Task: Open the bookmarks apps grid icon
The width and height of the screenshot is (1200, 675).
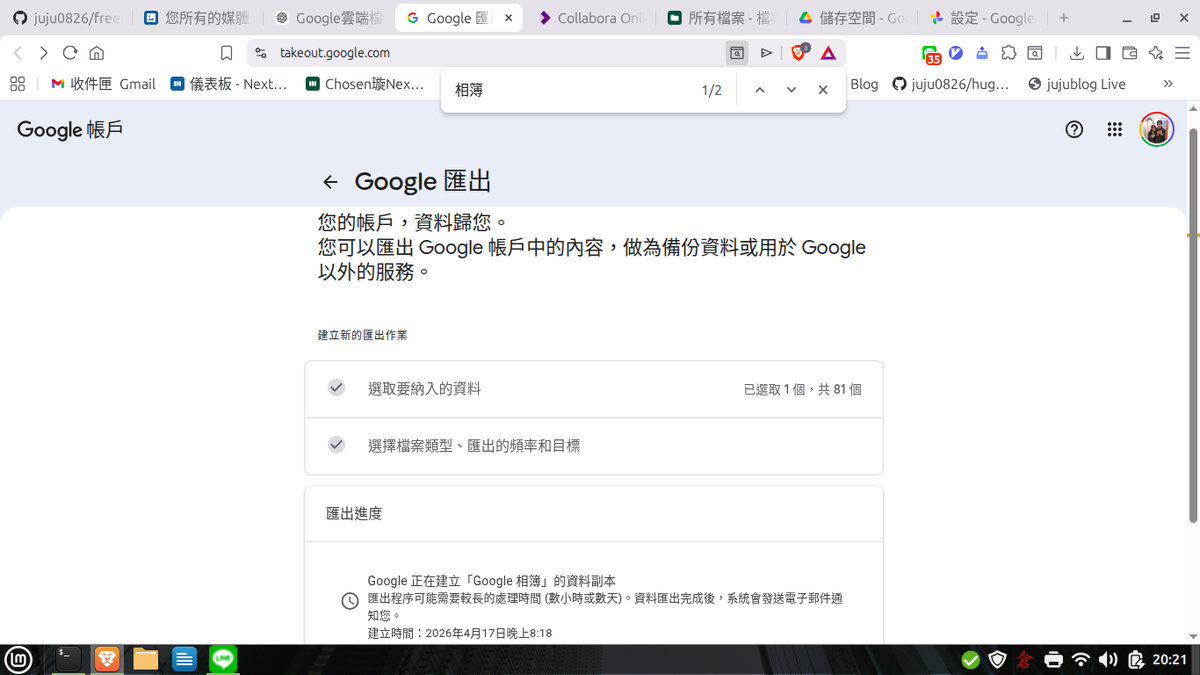Action: 17,84
